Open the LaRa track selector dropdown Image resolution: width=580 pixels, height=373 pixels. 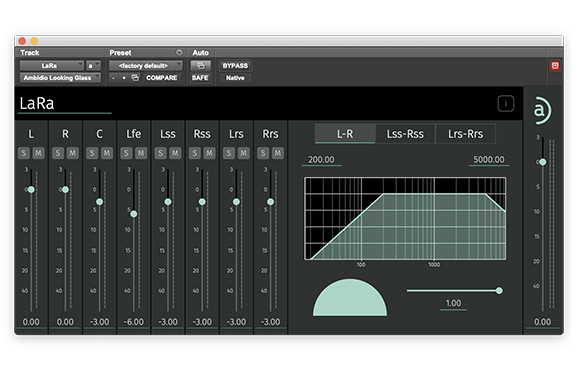point(52,65)
